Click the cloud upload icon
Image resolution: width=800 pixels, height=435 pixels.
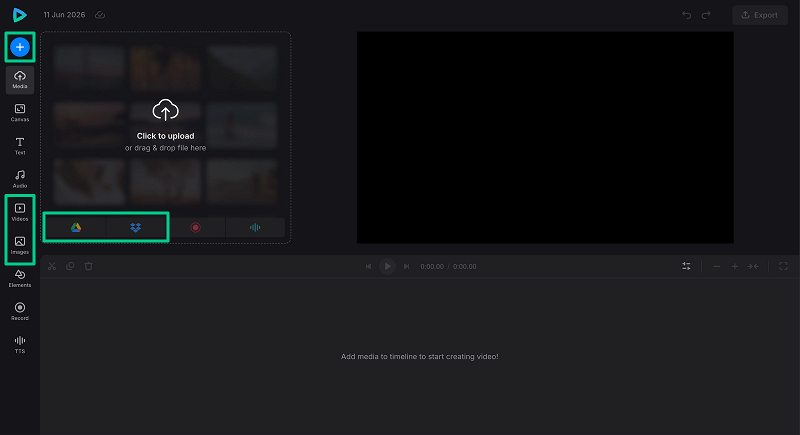click(x=165, y=110)
